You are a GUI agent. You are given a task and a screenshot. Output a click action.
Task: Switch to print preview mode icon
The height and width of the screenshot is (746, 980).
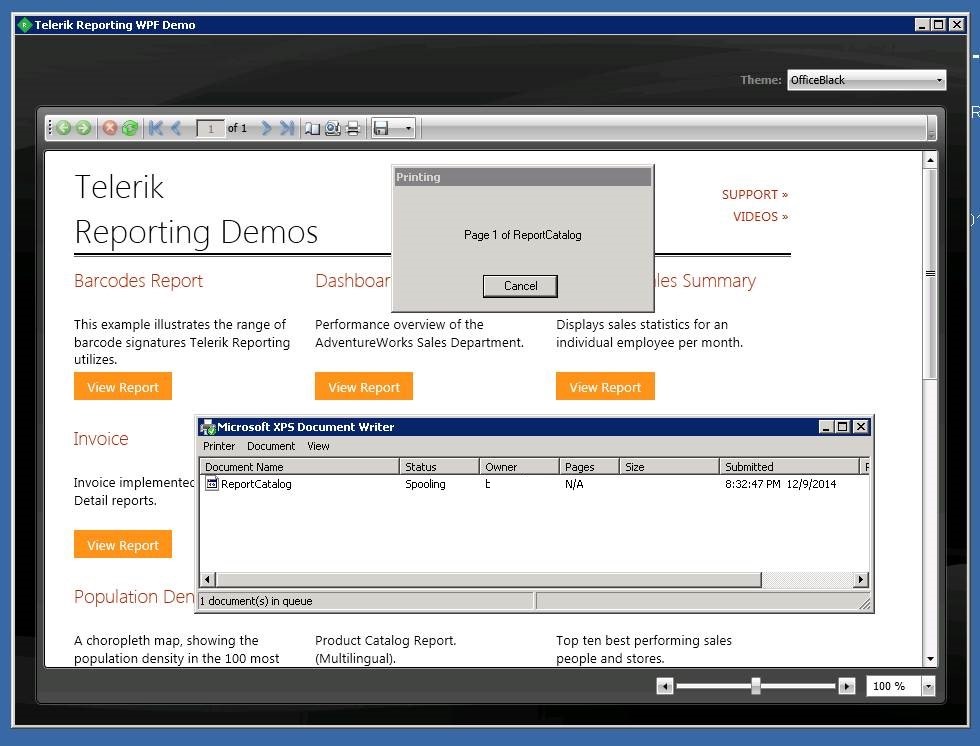coord(332,129)
